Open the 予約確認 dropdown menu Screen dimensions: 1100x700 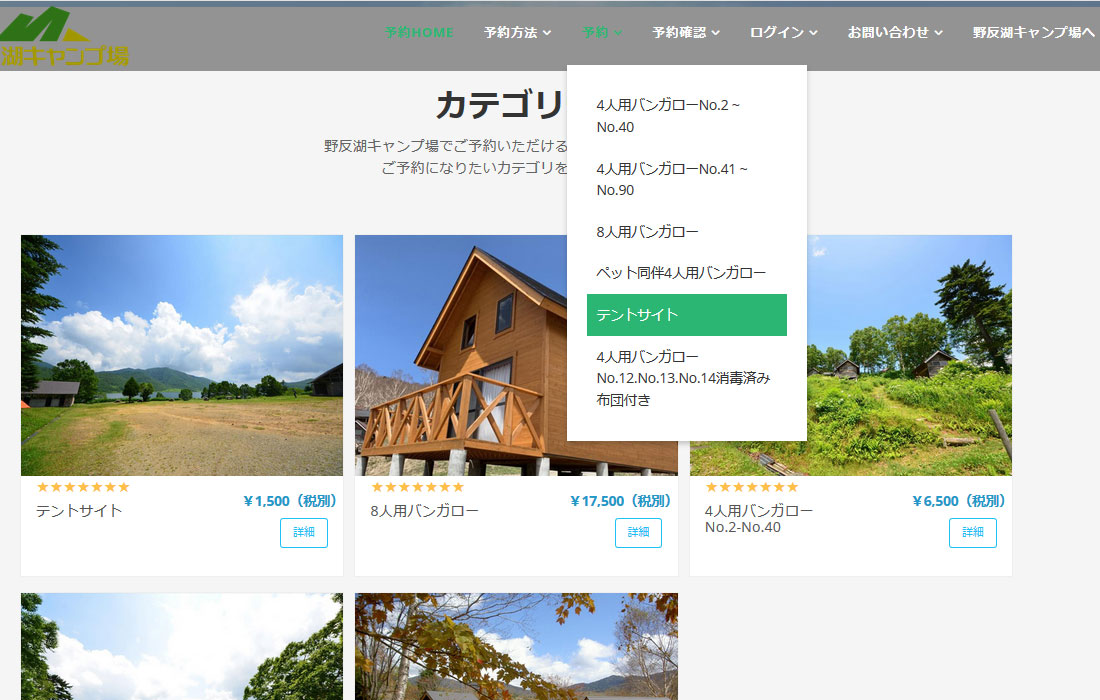pos(686,33)
